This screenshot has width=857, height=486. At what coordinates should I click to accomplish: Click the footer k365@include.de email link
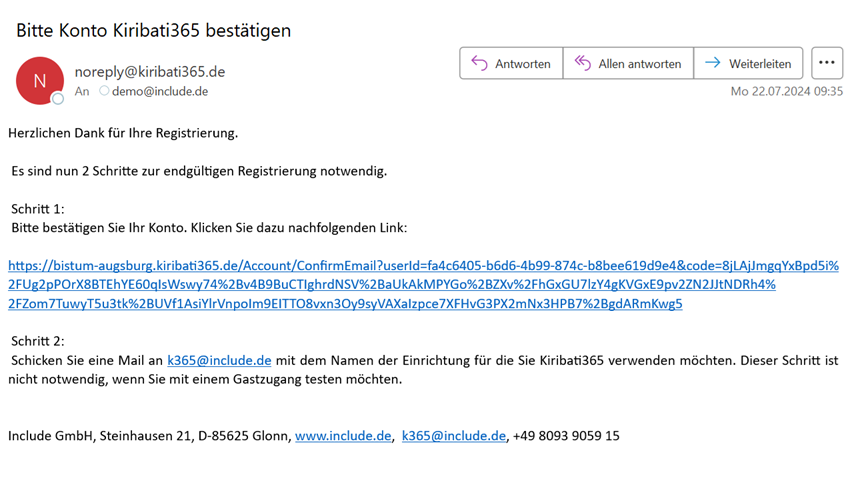click(x=453, y=436)
